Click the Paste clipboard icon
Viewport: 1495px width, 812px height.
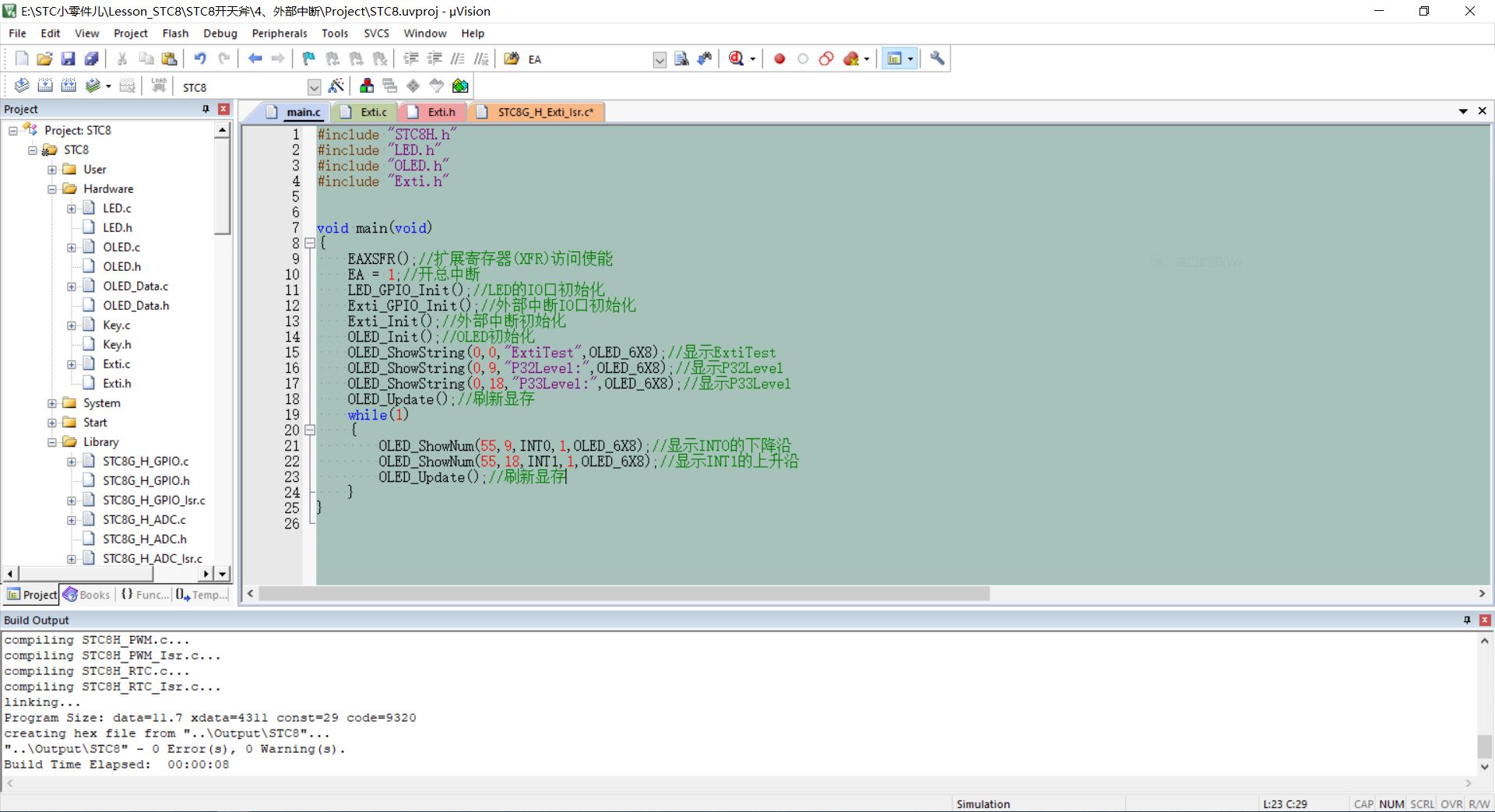(169, 58)
